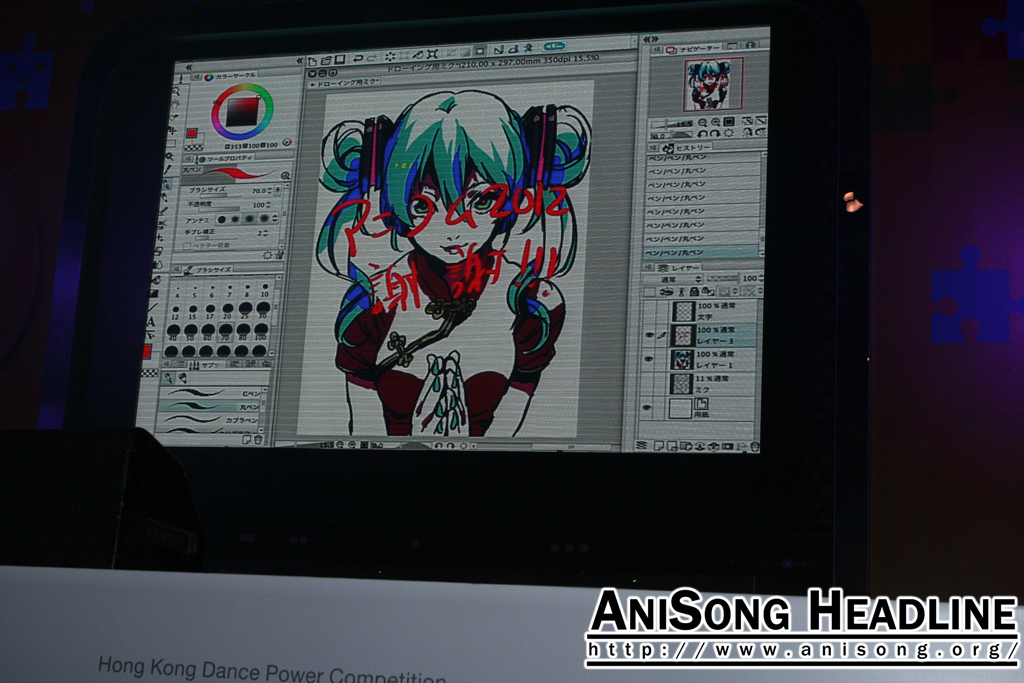Delete layer using Layer panel trash icon
1024x683 pixels.
pos(754,447)
